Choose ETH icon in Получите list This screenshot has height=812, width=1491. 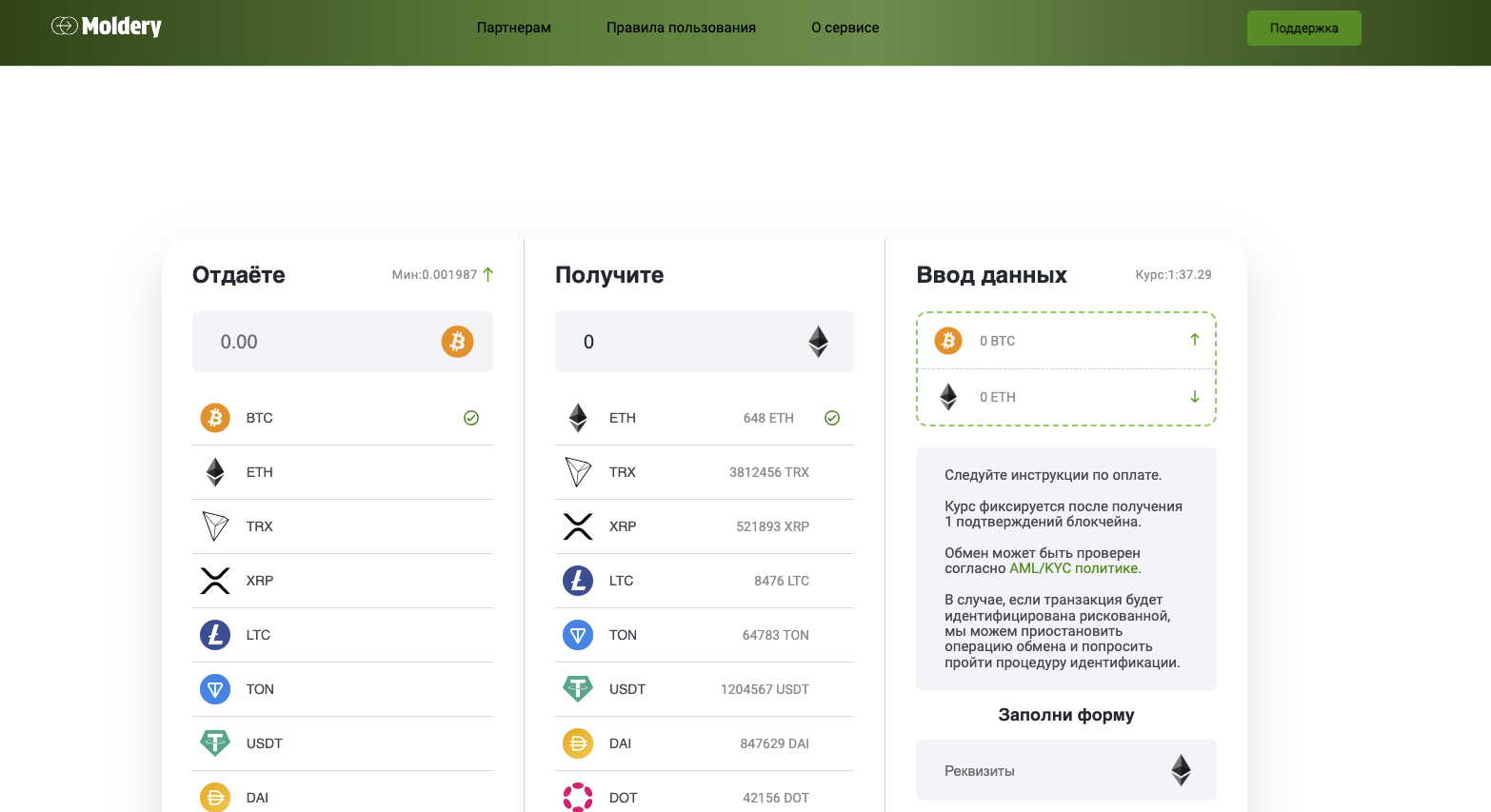[578, 418]
